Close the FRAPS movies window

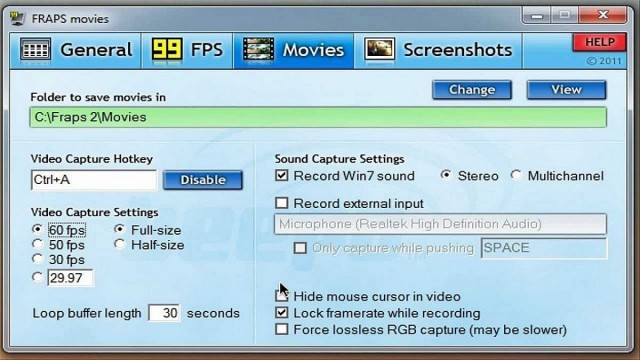[603, 16]
